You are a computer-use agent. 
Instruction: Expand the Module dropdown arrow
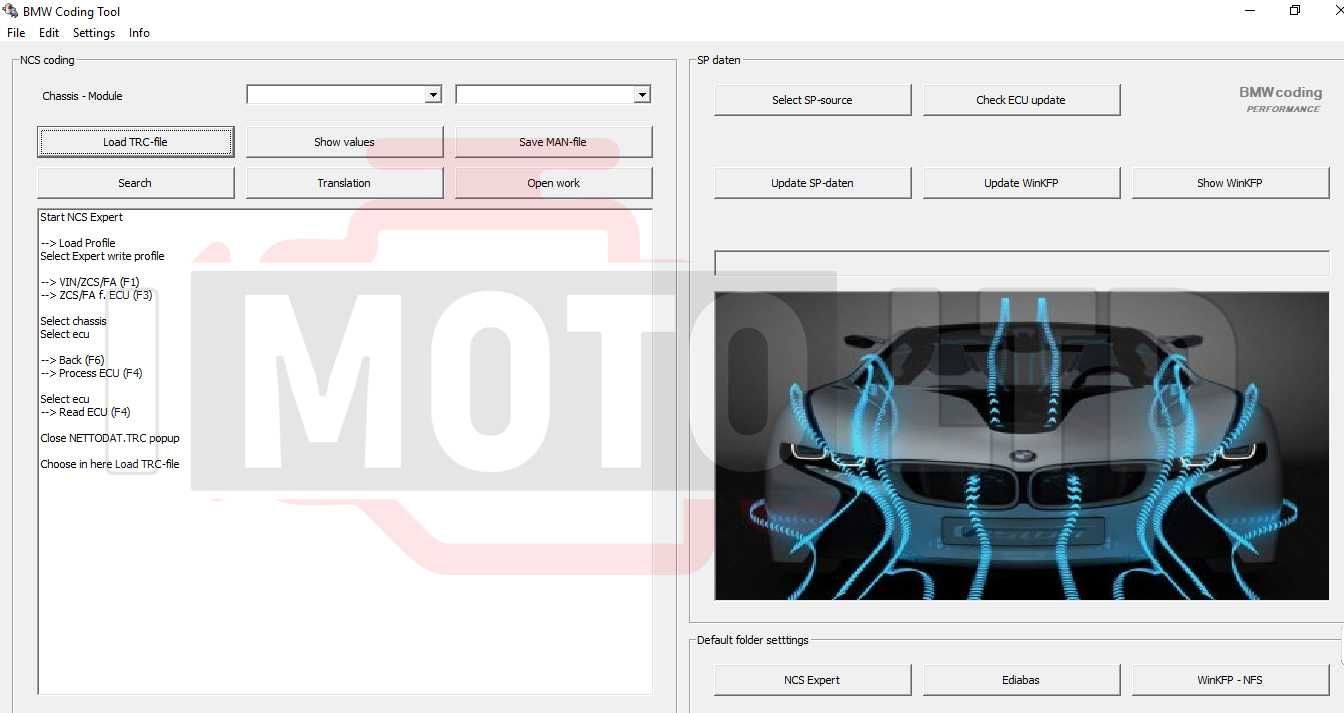642,95
